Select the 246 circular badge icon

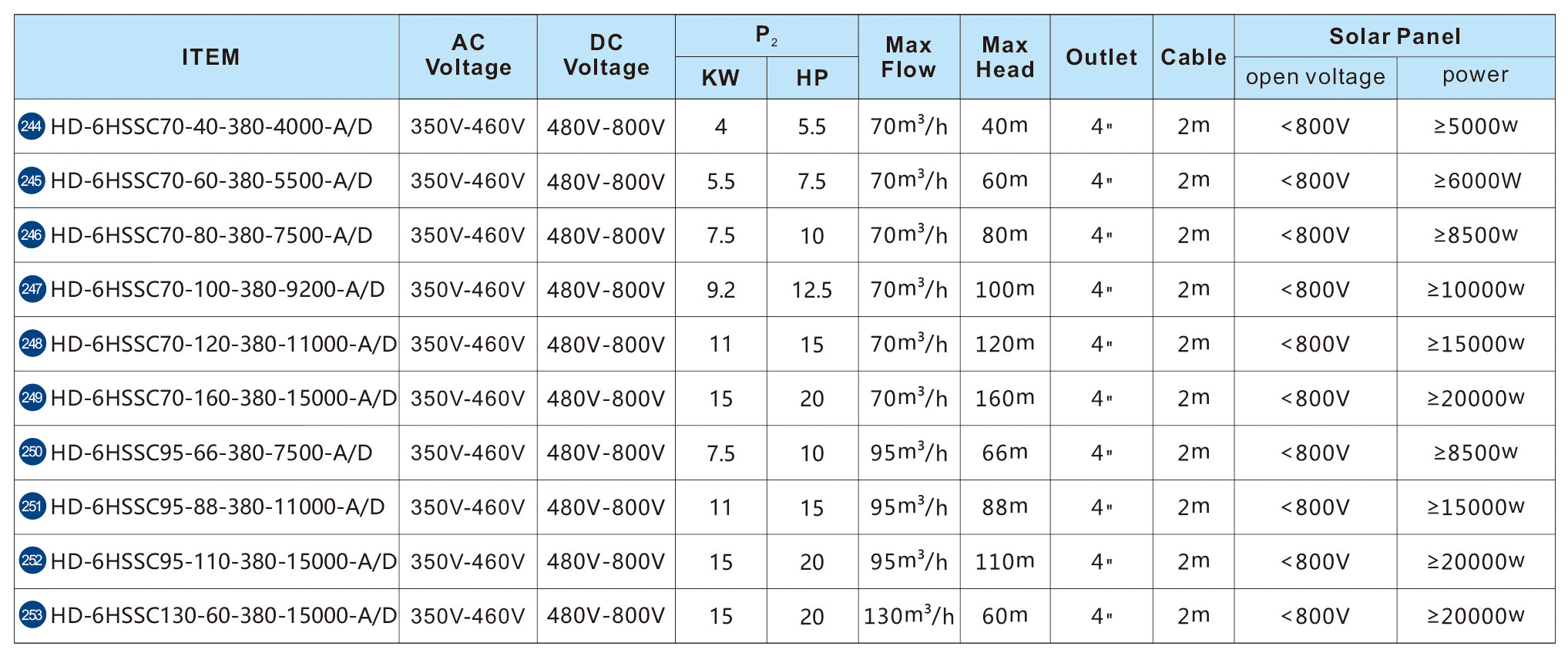[32, 235]
